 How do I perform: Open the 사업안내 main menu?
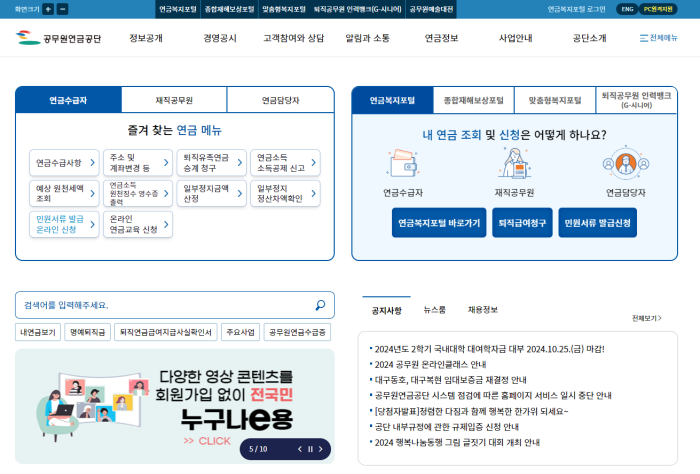[x=515, y=38]
